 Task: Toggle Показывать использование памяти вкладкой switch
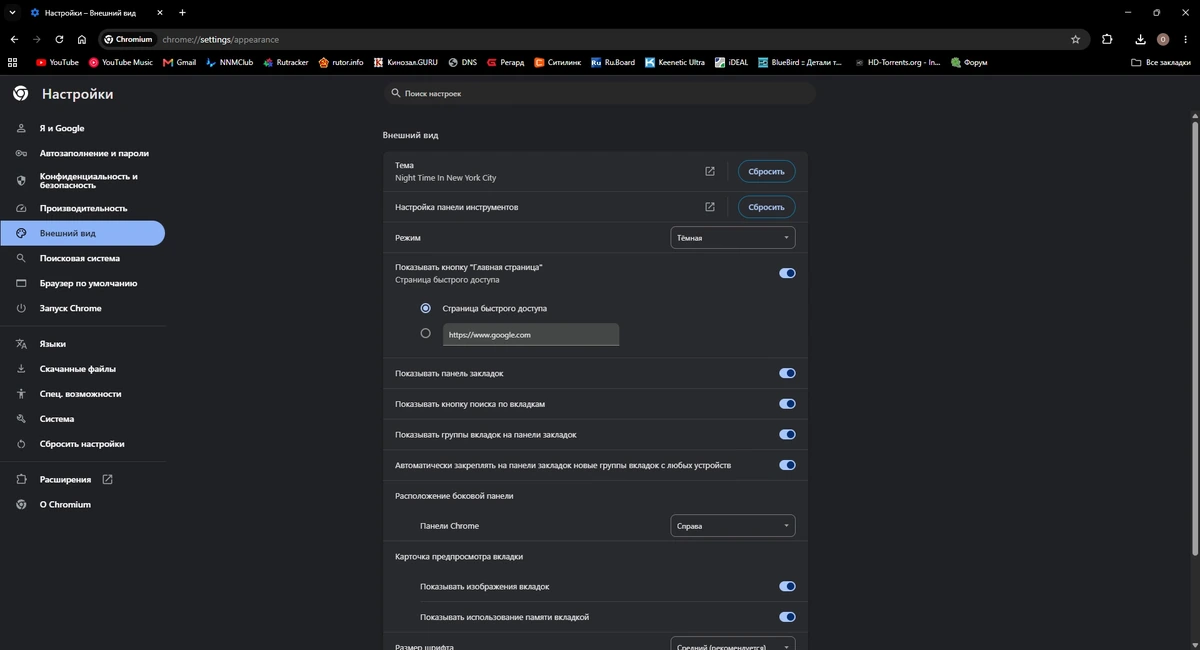[x=787, y=617]
